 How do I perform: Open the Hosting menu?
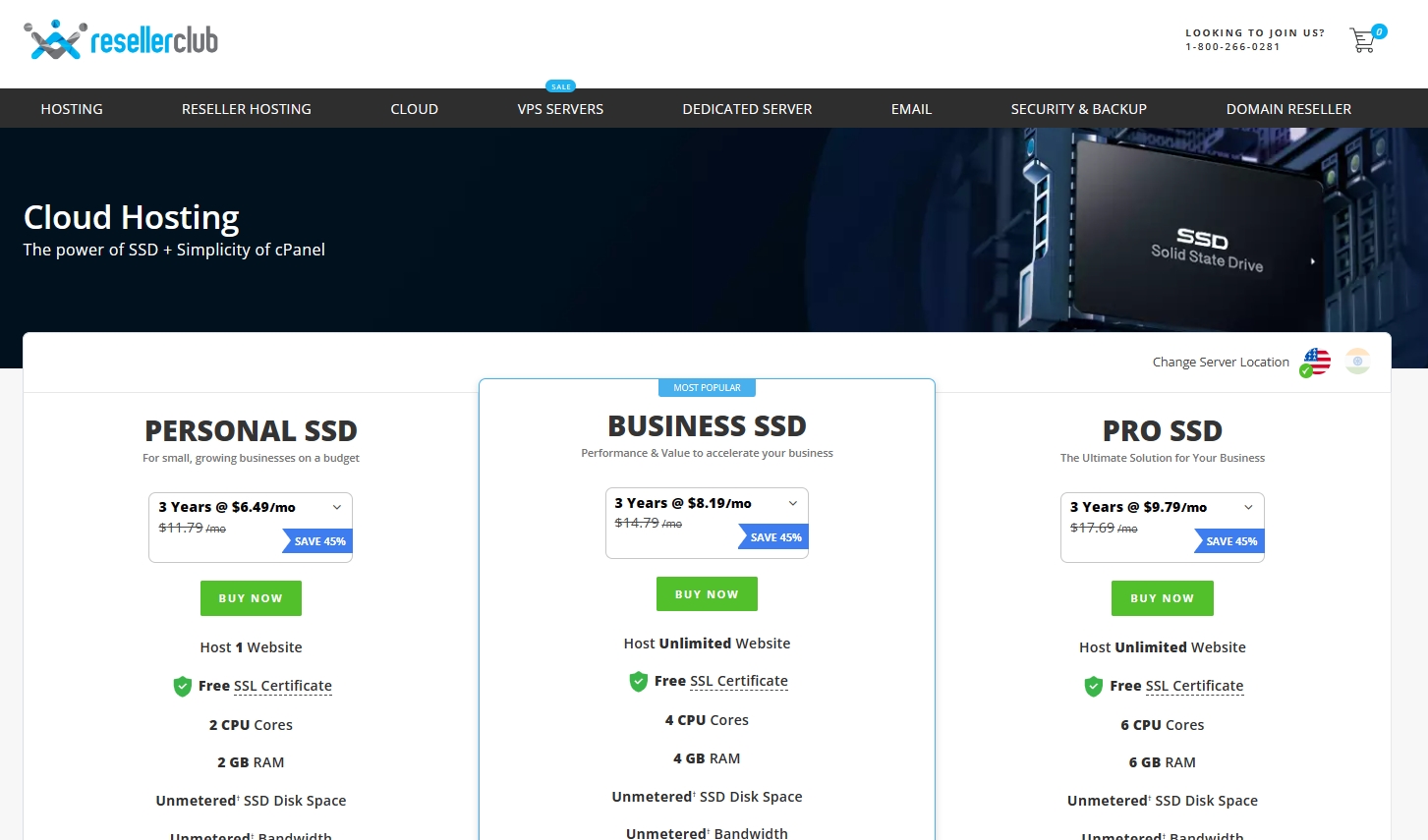(72, 109)
